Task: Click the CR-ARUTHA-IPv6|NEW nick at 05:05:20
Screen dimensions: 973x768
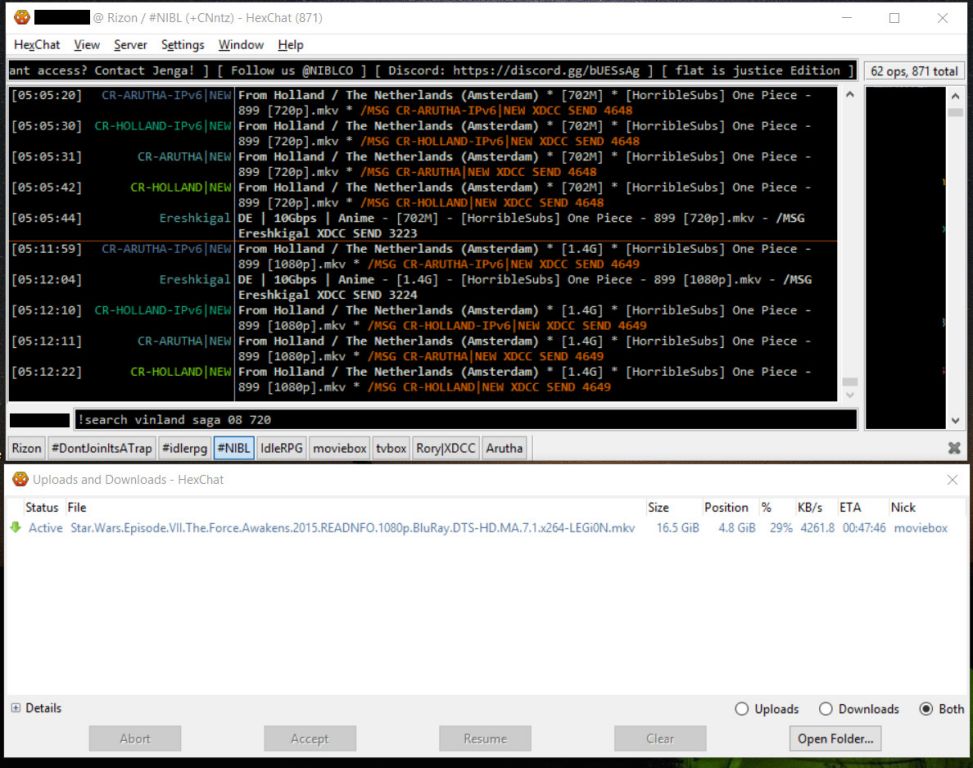Action: pyautogui.click(x=166, y=95)
